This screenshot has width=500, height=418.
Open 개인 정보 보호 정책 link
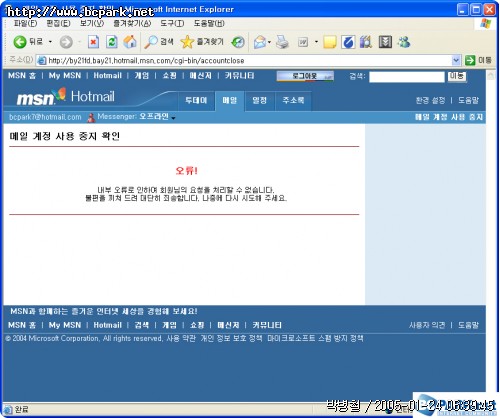pos(232,339)
